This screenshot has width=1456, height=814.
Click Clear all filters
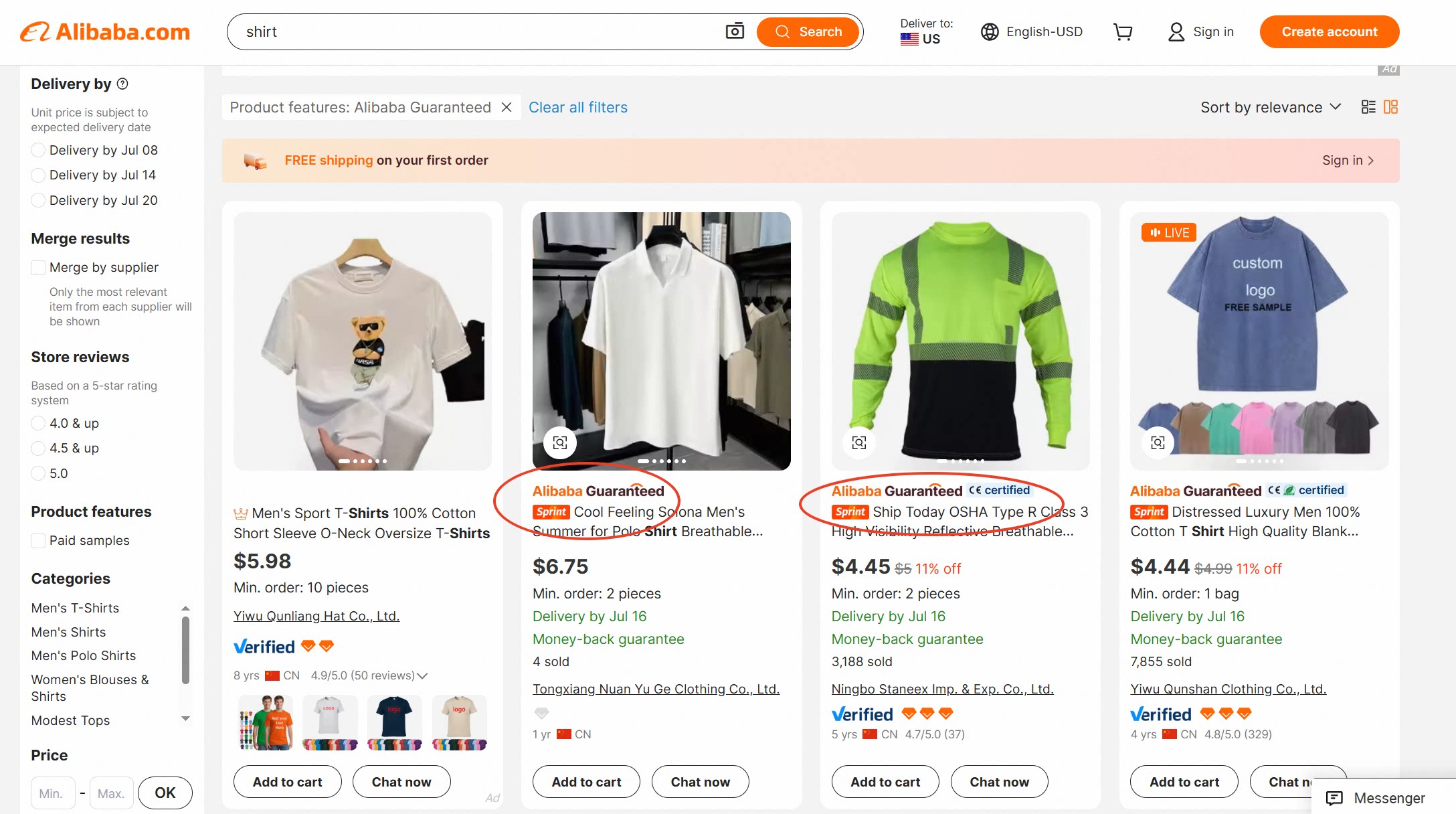pos(577,107)
